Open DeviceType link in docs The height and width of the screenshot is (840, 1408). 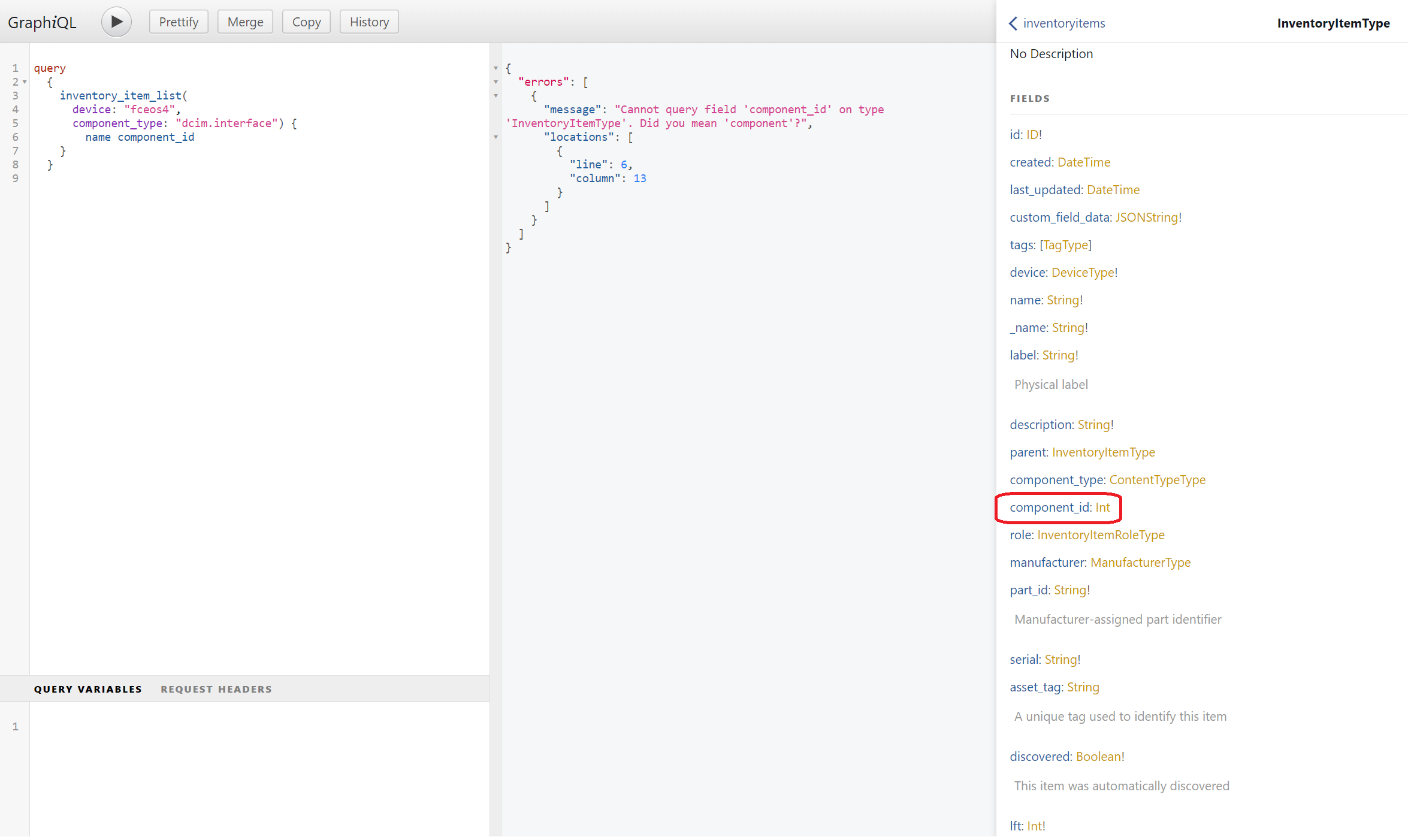[x=1083, y=273]
